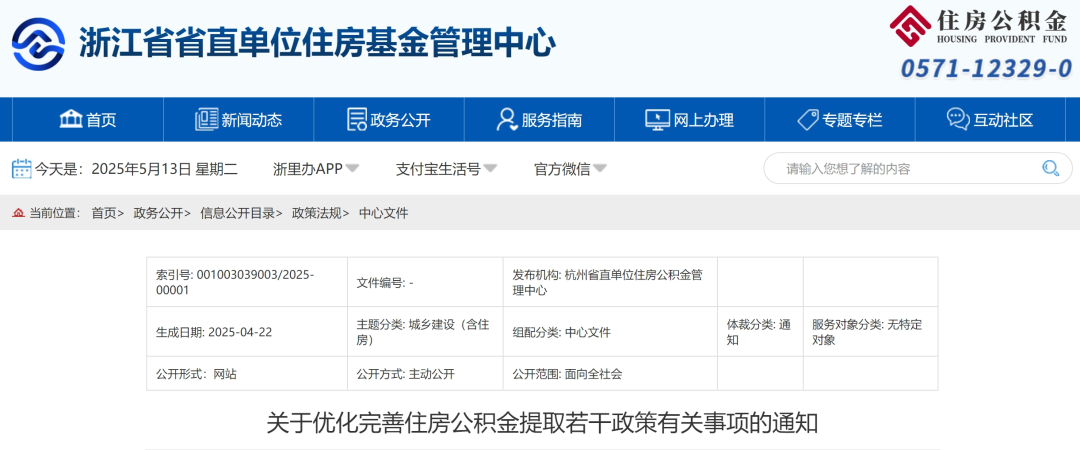Click the 索引号 table cell
The height and width of the screenshot is (450, 1080).
pos(247,282)
